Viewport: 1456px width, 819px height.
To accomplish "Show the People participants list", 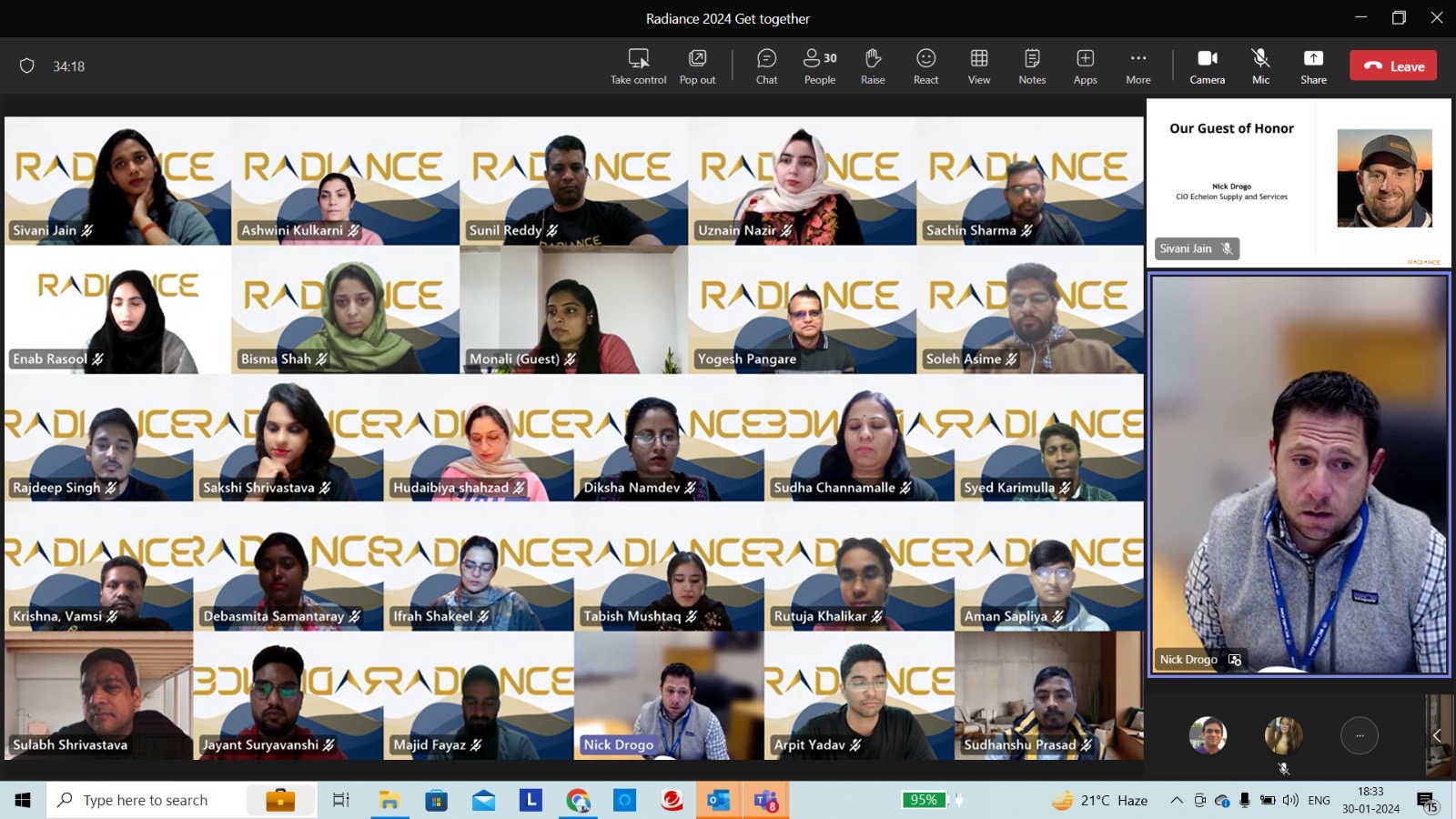I will [x=819, y=66].
